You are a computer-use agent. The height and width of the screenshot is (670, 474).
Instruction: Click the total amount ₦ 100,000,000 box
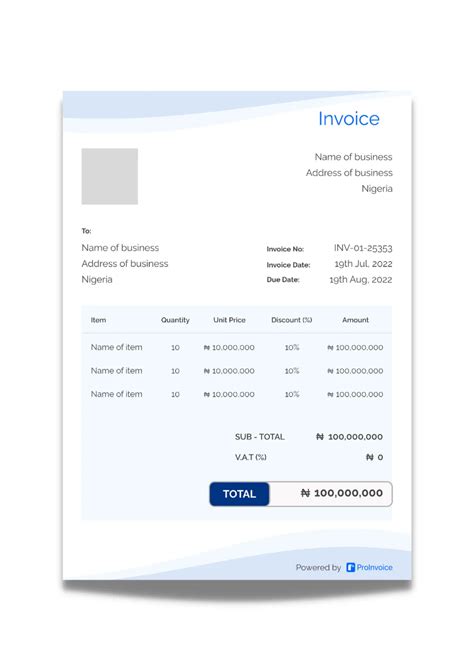pos(331,494)
